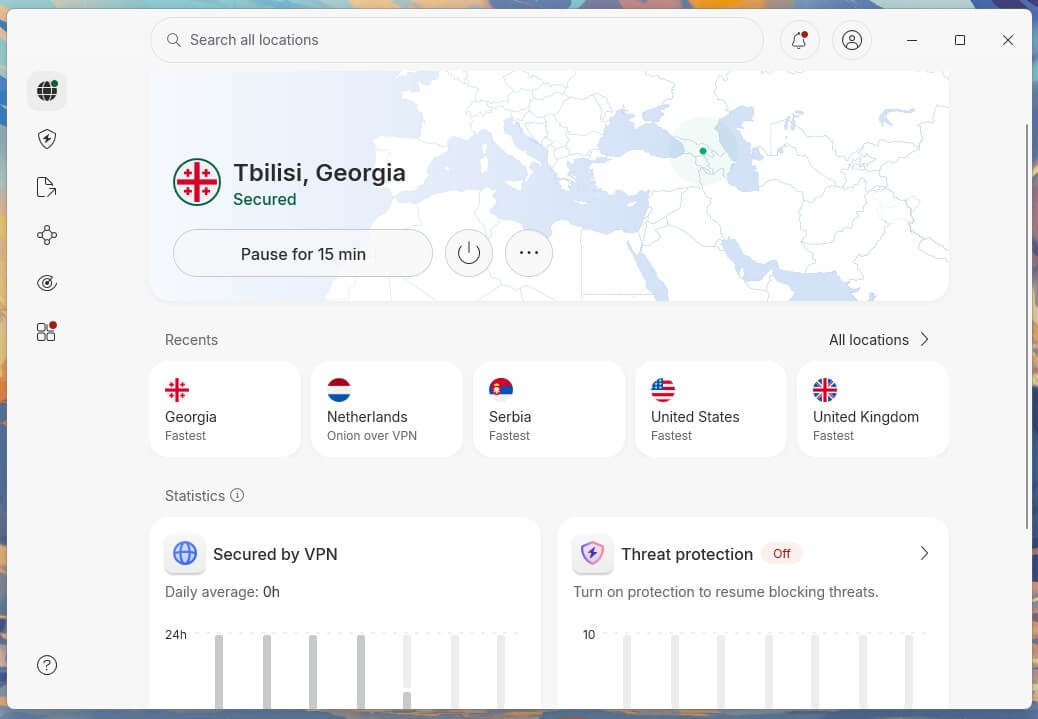Click the search magnifier icon

point(173,40)
